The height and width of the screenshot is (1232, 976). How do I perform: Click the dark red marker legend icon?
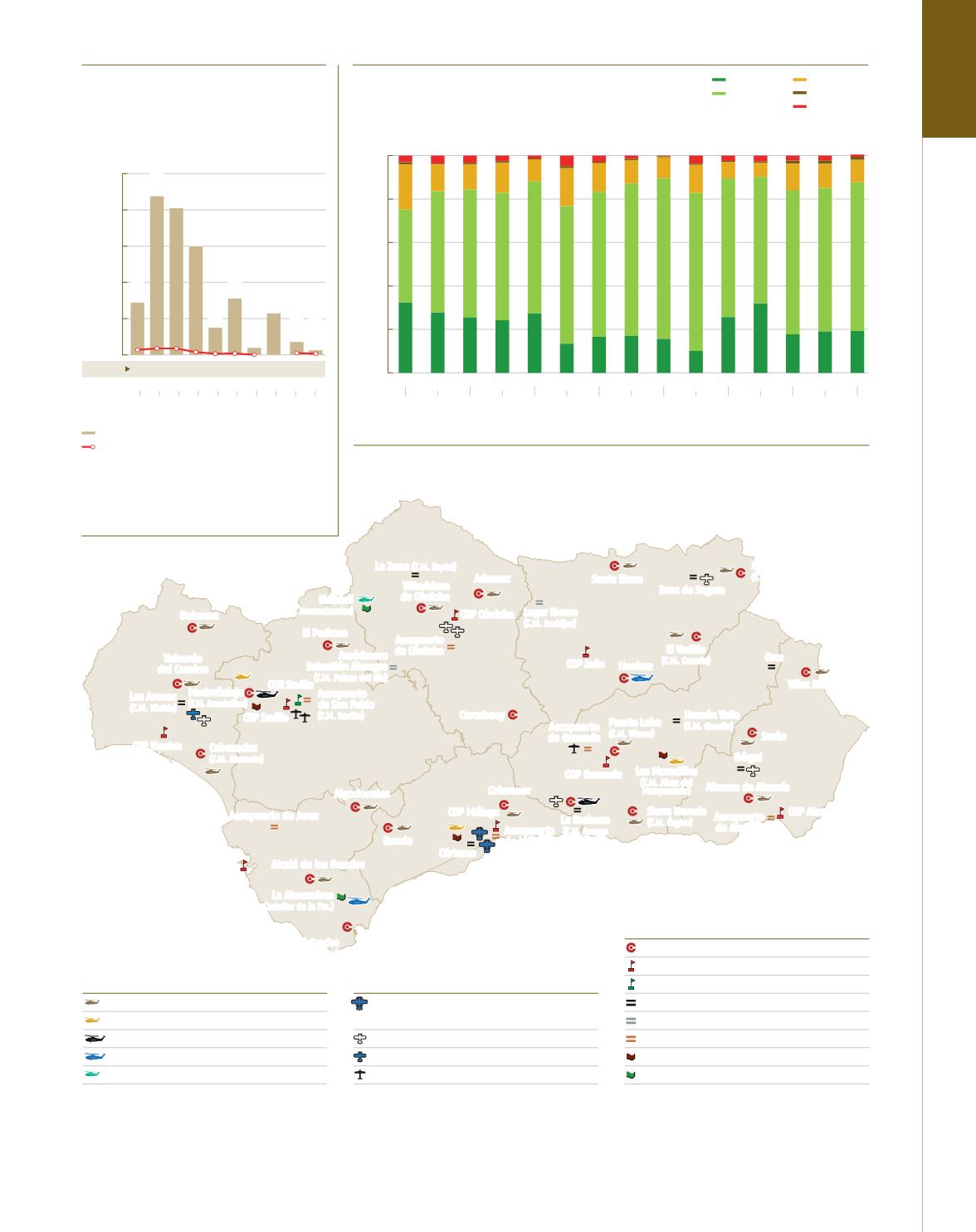tap(631, 1057)
